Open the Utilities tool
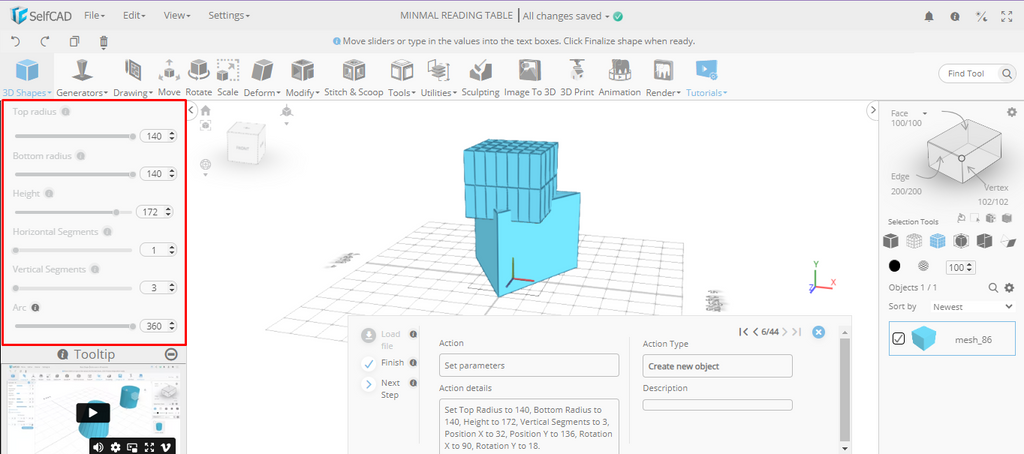The height and width of the screenshot is (454, 1024). click(x=439, y=78)
